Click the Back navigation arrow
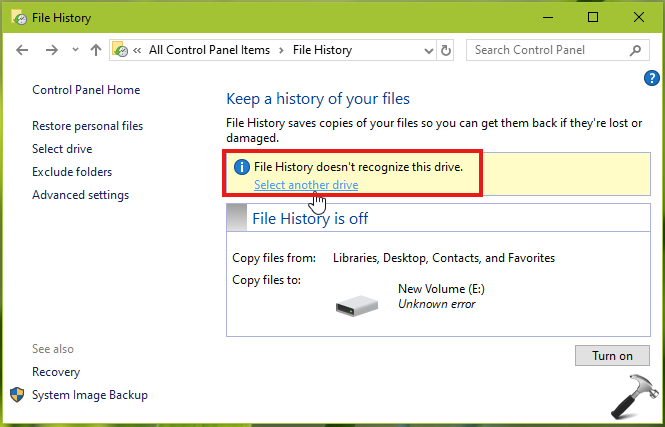The width and height of the screenshot is (665, 427). [x=22, y=50]
